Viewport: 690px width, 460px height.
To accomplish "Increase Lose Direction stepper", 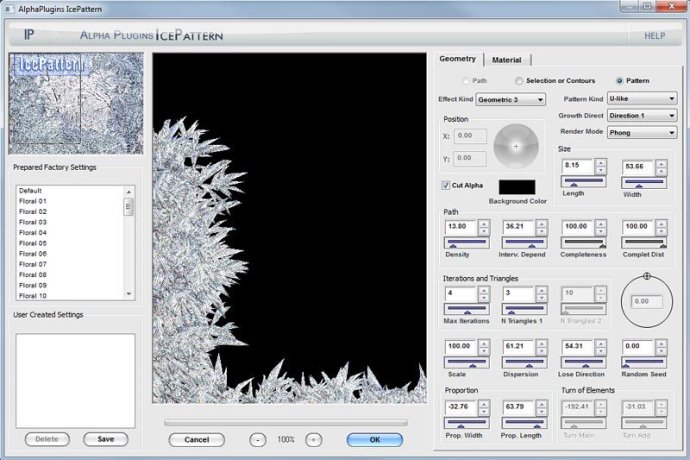I will click(600, 343).
